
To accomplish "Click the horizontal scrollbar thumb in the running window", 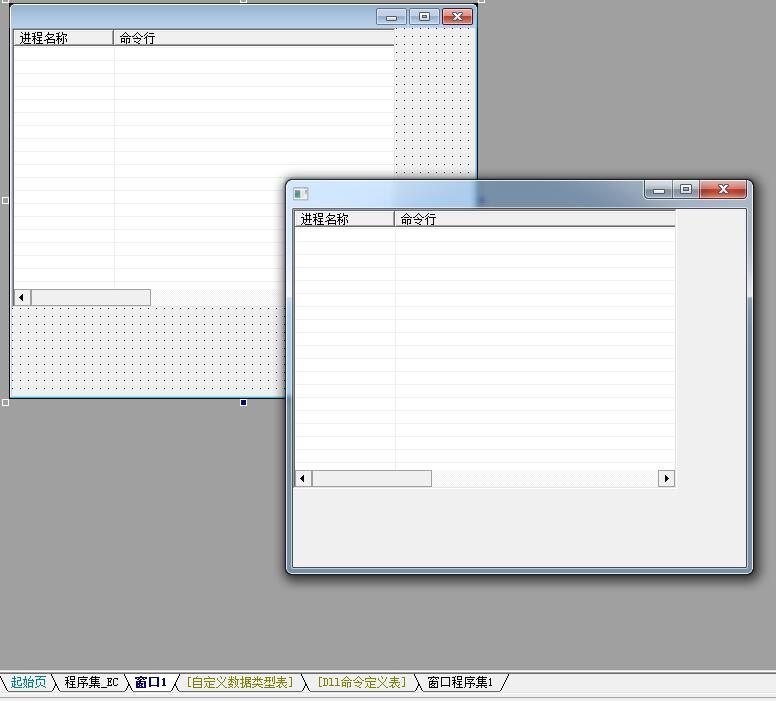I will [372, 478].
